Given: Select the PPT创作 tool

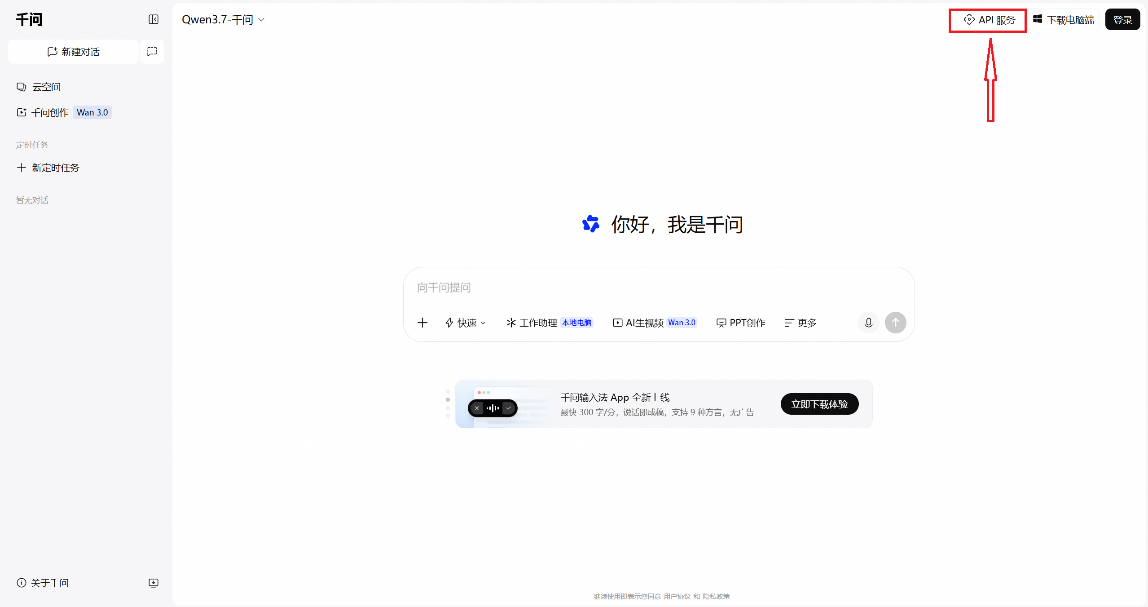Looking at the screenshot, I should coord(741,323).
